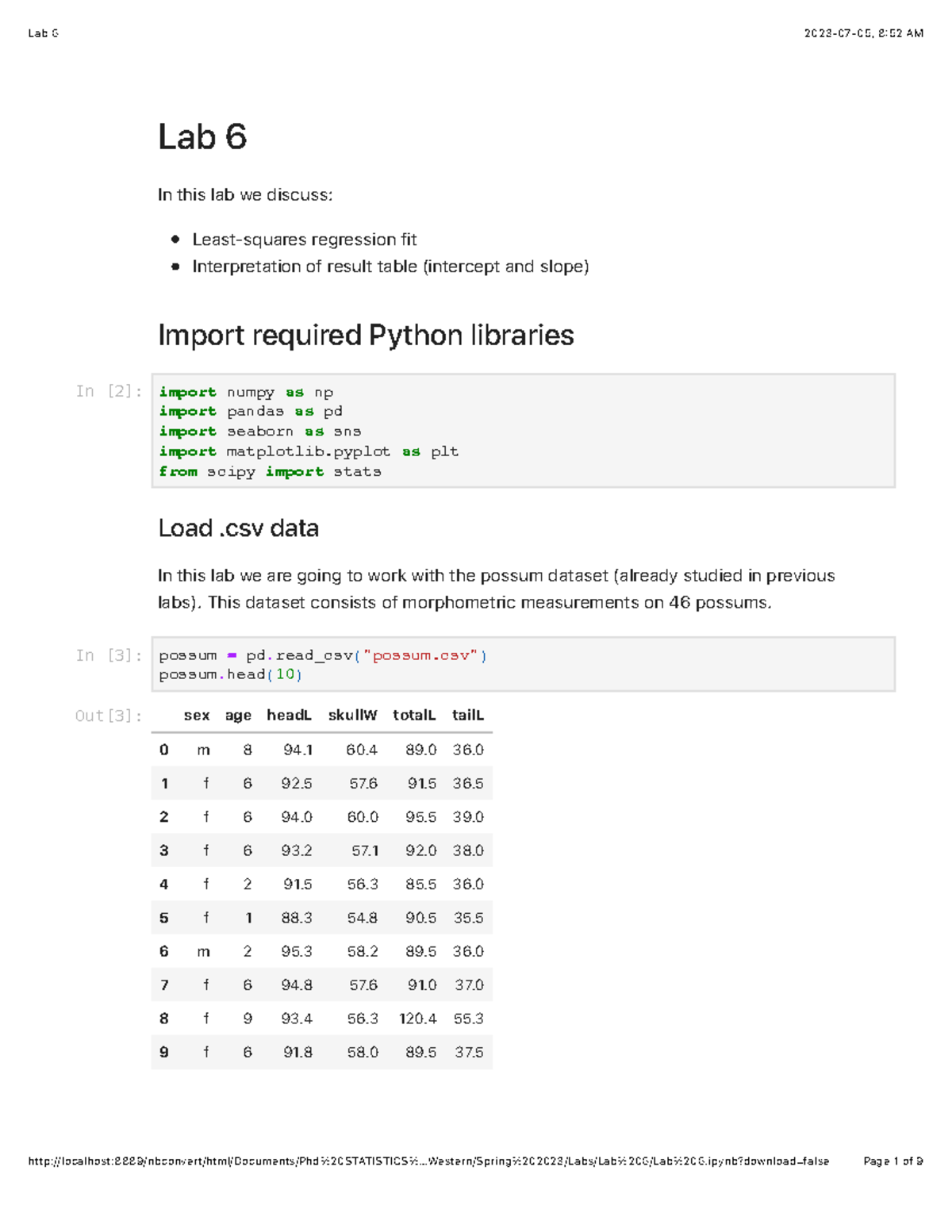
Task: Select the In [2] imports code cell
Action: click(x=523, y=431)
